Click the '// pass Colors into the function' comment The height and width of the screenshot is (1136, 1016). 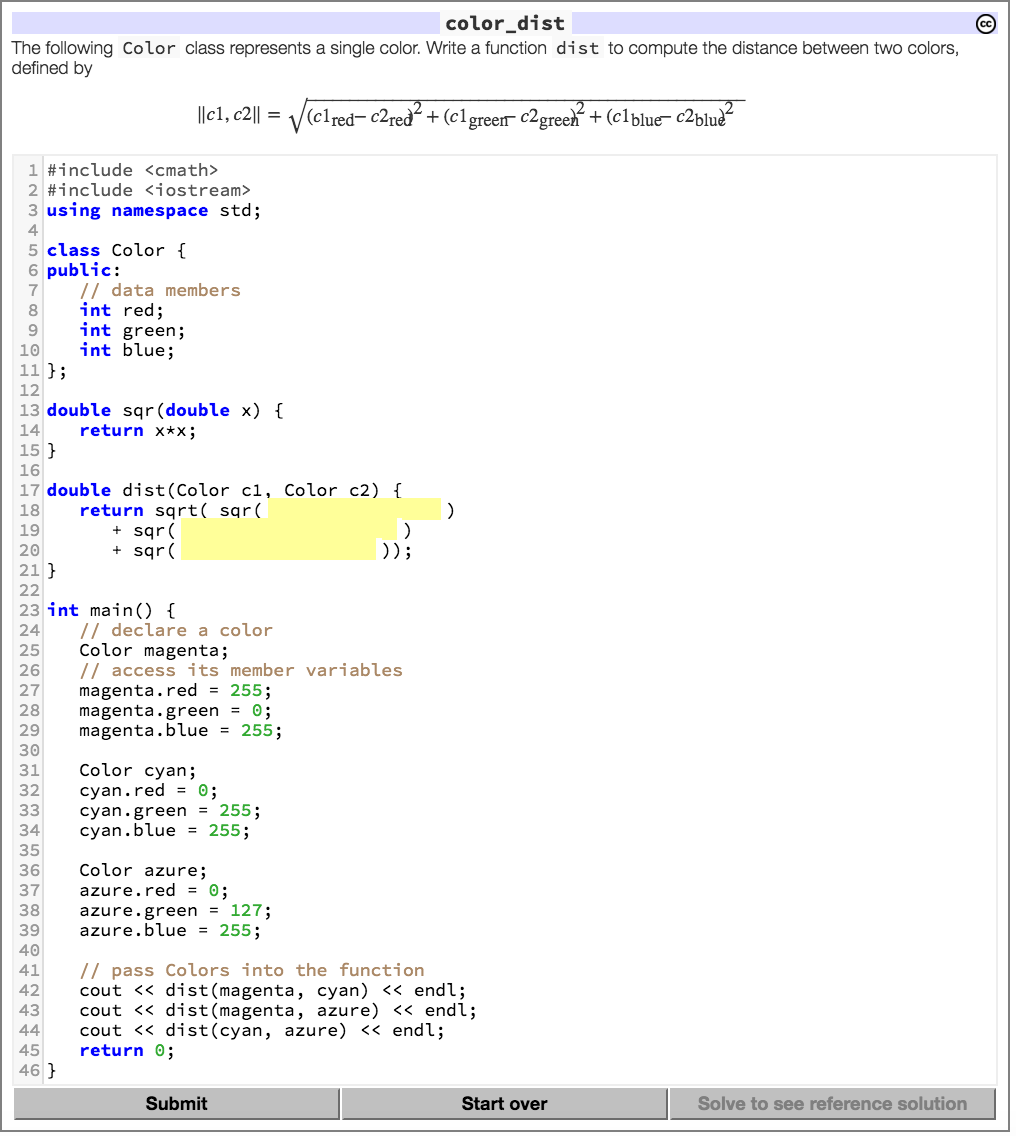click(x=251, y=970)
